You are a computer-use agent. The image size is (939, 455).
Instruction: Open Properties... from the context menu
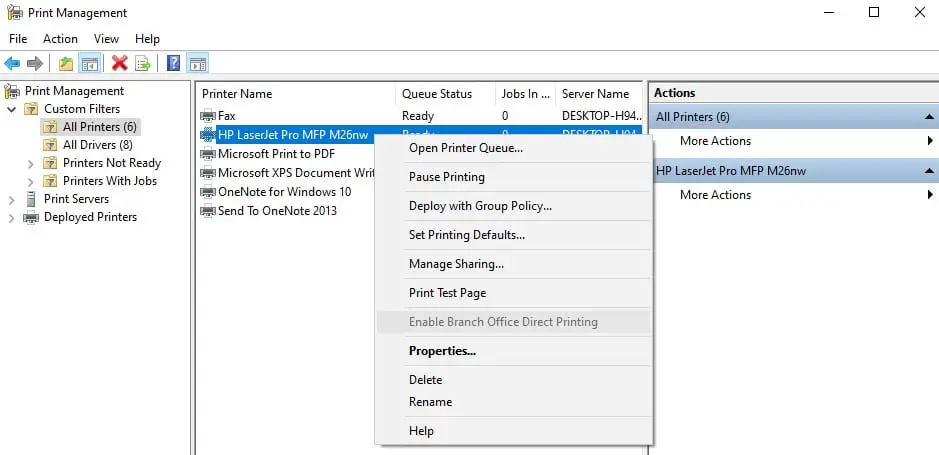point(443,351)
